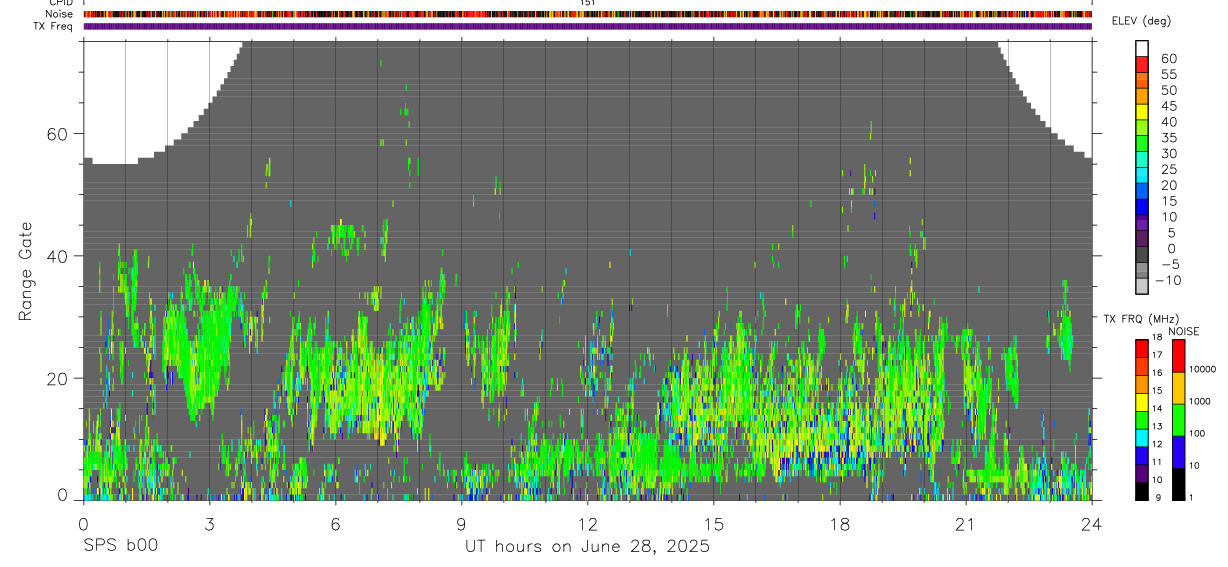The width and height of the screenshot is (1228, 567).
Task: Click the '40' tick label on the Range Gate axis
Action: click(x=57, y=256)
